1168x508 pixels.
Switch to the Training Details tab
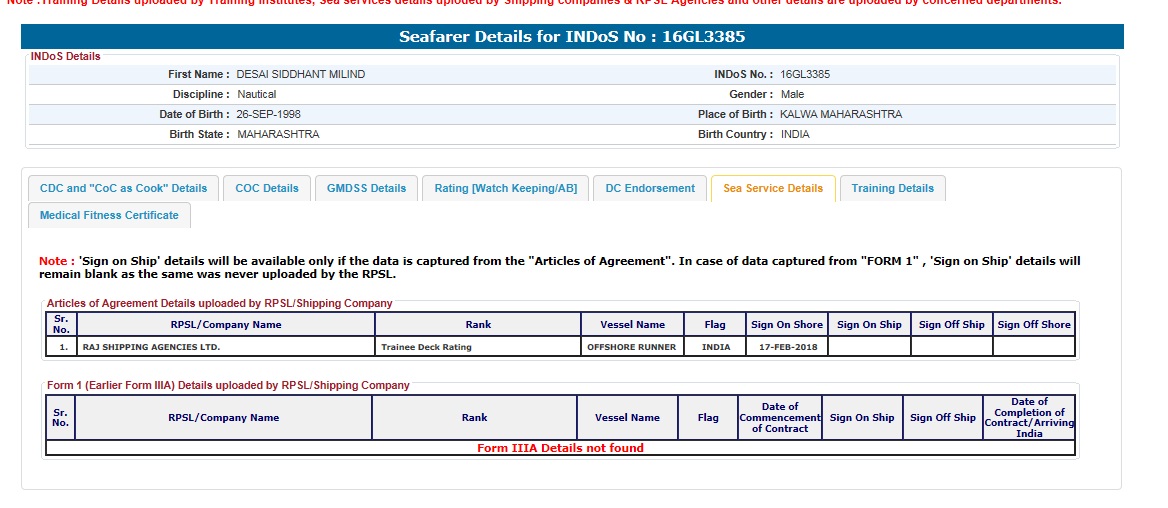pyautogui.click(x=892, y=188)
